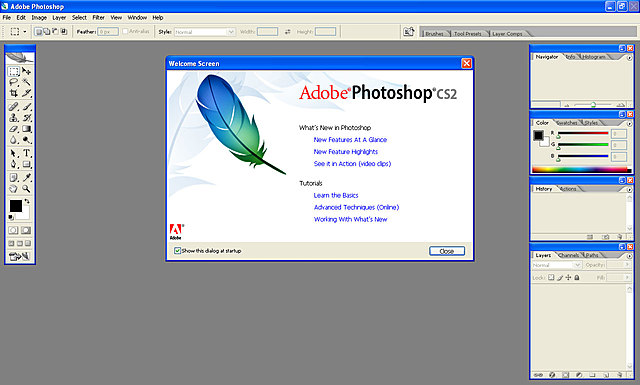640x385 pixels.
Task: Open the Navigator palette menu arrow
Action: click(629, 58)
